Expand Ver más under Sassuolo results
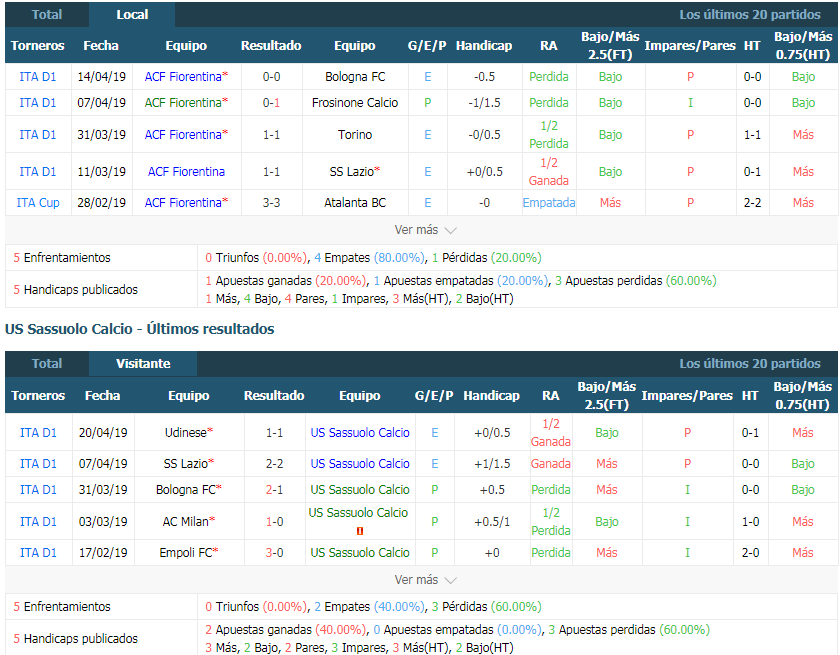This screenshot has height=655, width=840. point(425,579)
